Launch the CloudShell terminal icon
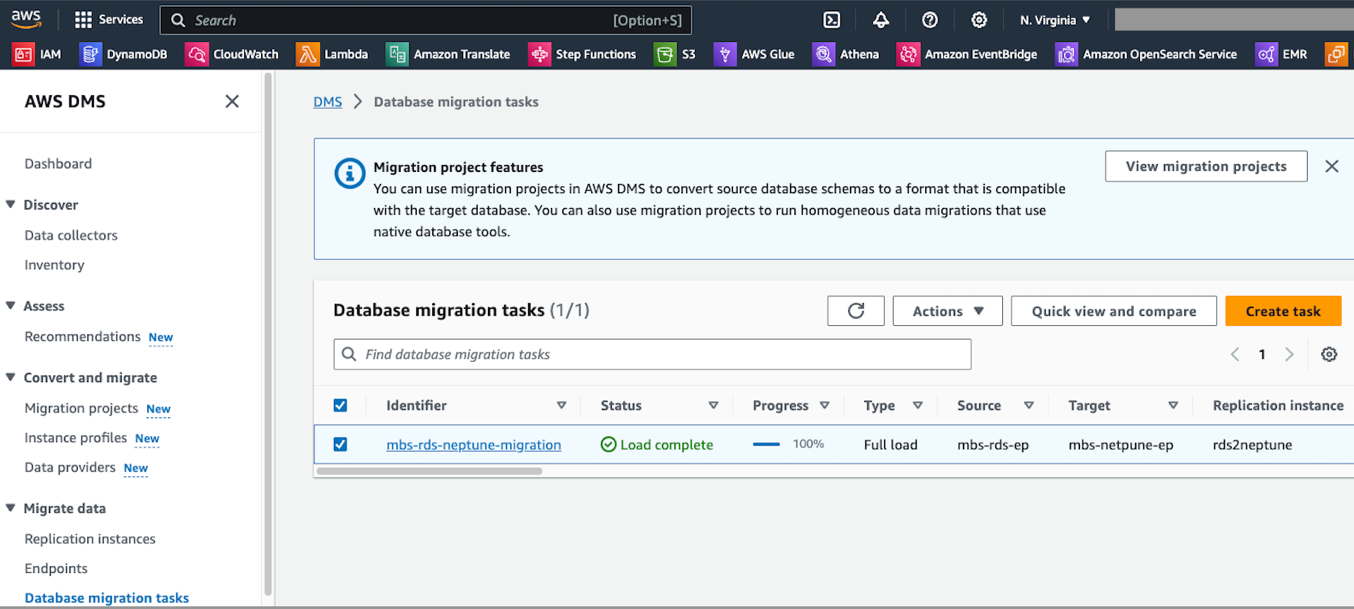Viewport: 1354px width, 609px height. (831, 20)
